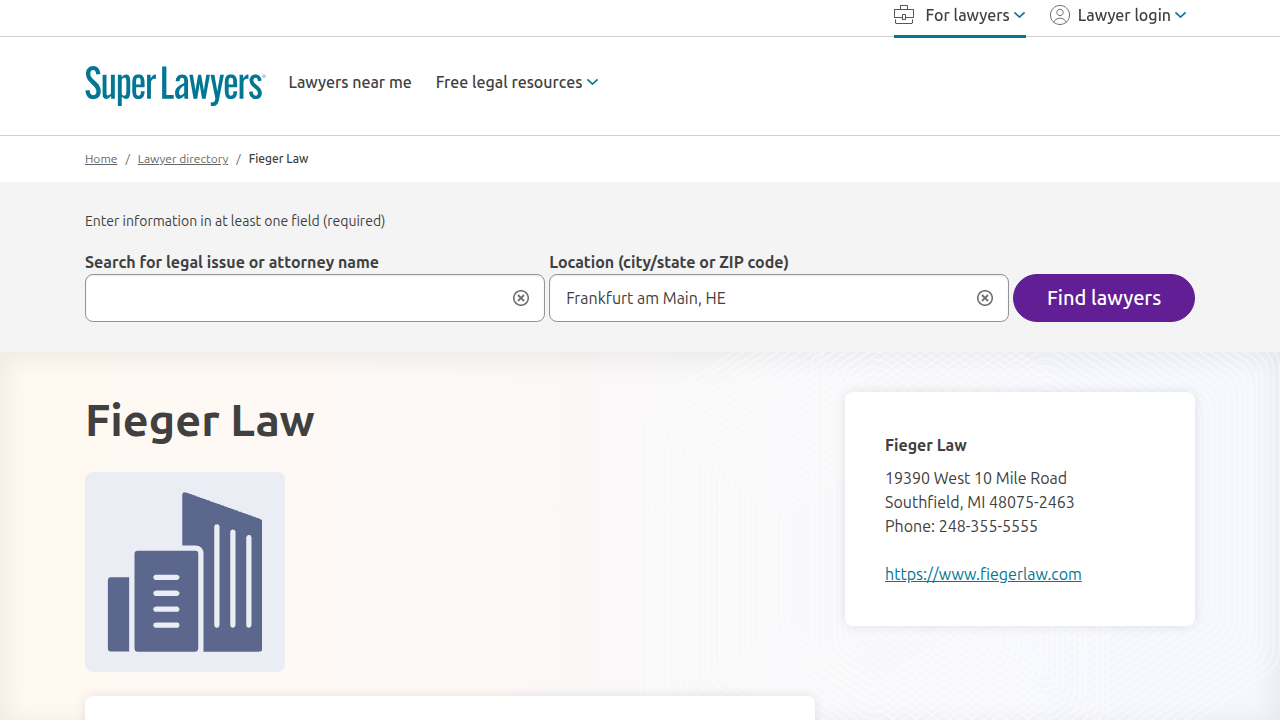Click the Fieger Law title in contact card
The image size is (1280, 720).
926,445
